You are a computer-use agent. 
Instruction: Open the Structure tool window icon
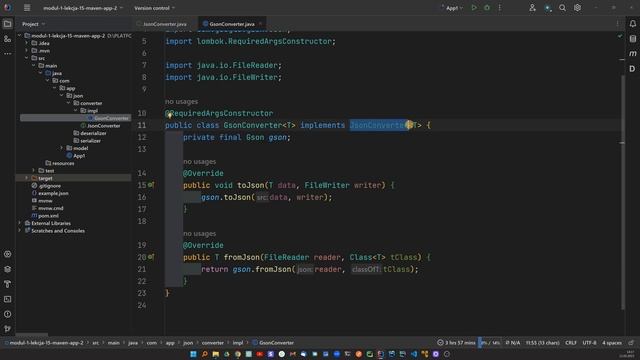click(x=7, y=39)
